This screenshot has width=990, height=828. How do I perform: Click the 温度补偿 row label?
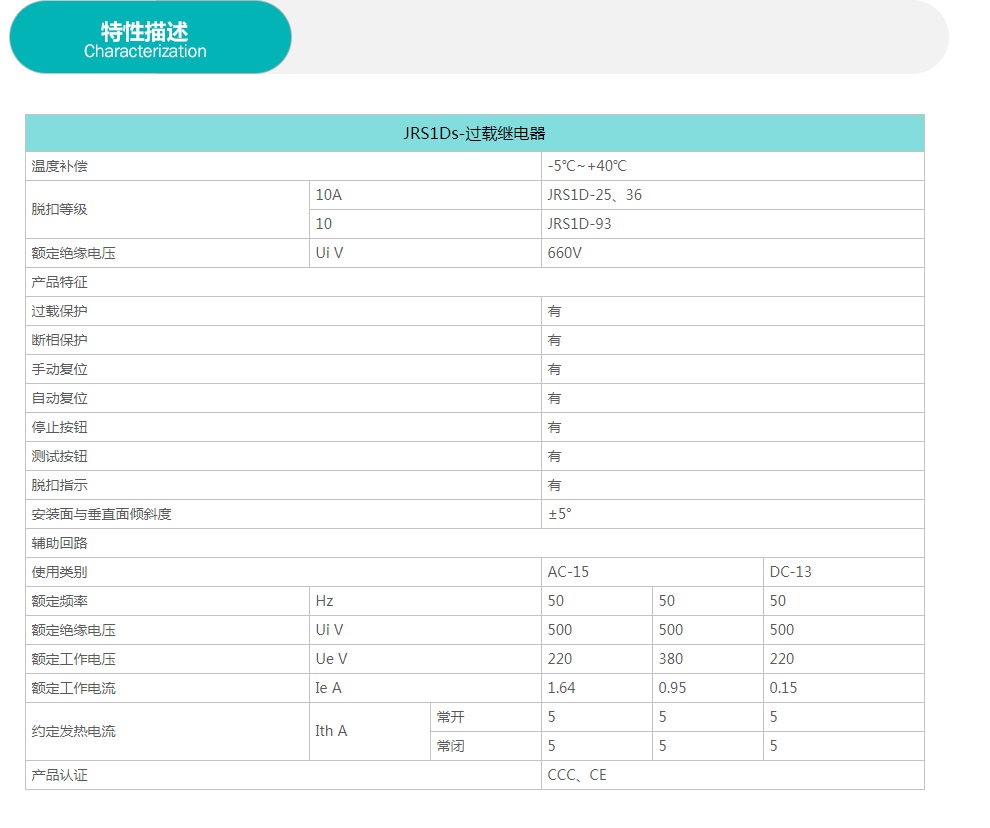point(59,166)
